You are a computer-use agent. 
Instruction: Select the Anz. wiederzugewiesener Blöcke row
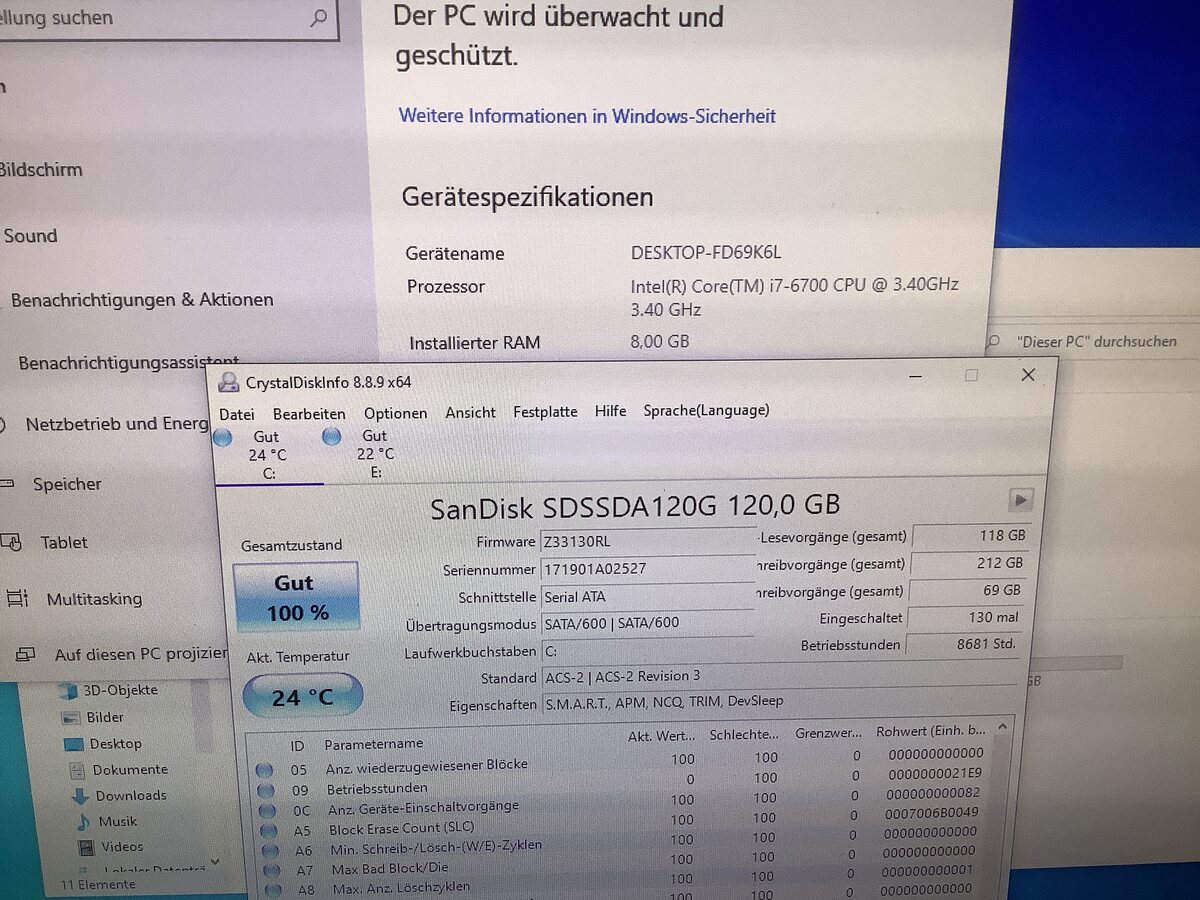tap(620, 763)
